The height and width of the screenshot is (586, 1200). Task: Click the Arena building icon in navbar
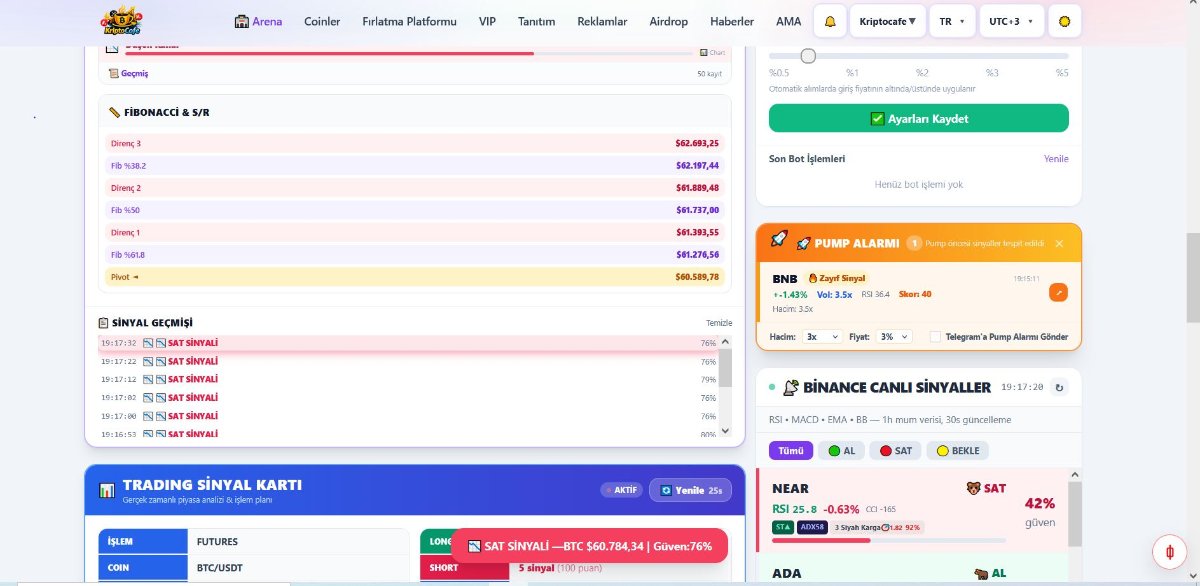[241, 21]
